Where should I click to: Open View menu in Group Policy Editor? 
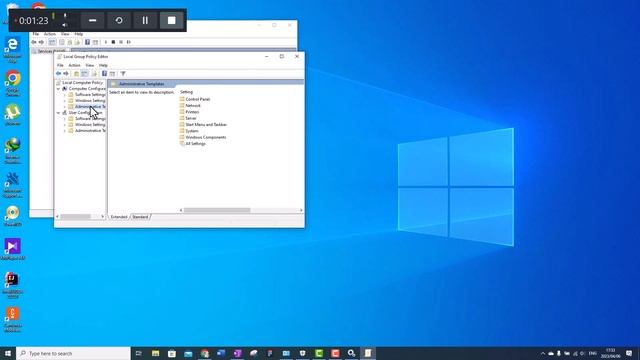point(89,65)
